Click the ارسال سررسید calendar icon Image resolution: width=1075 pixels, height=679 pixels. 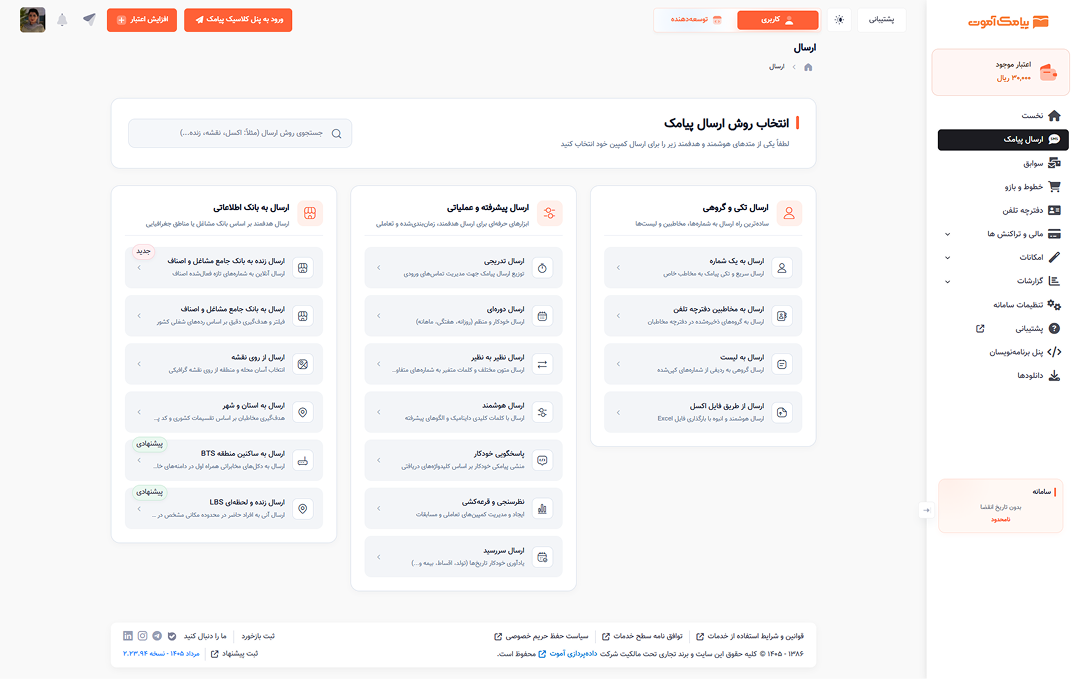pyautogui.click(x=542, y=557)
